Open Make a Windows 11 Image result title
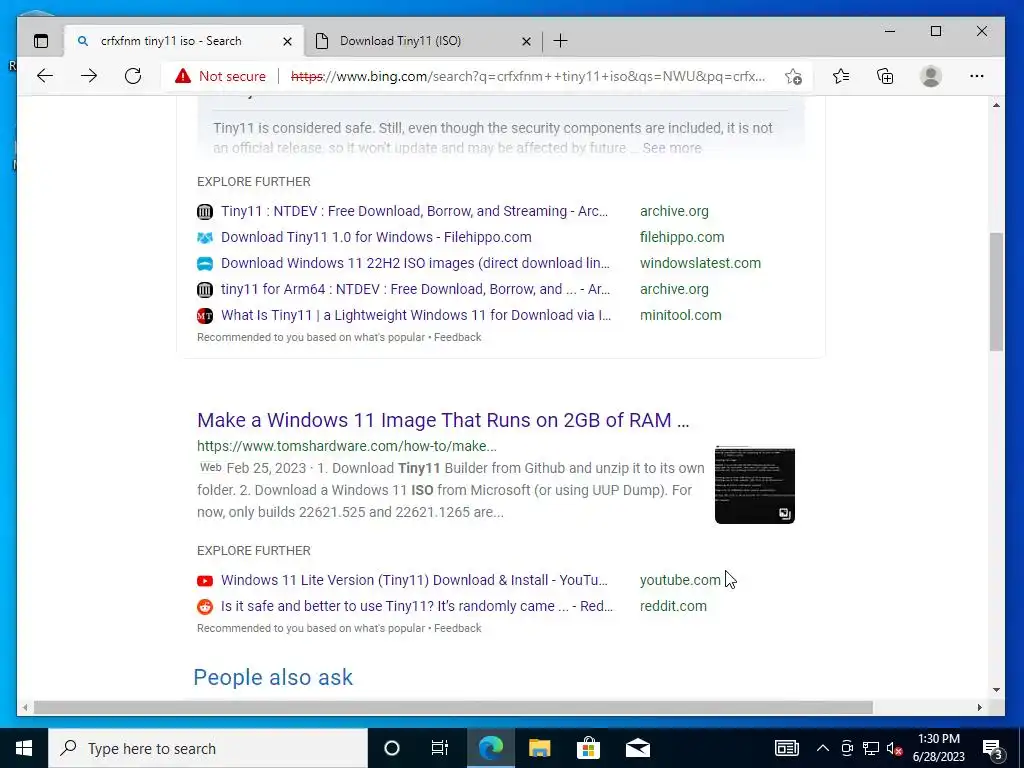 pos(443,420)
